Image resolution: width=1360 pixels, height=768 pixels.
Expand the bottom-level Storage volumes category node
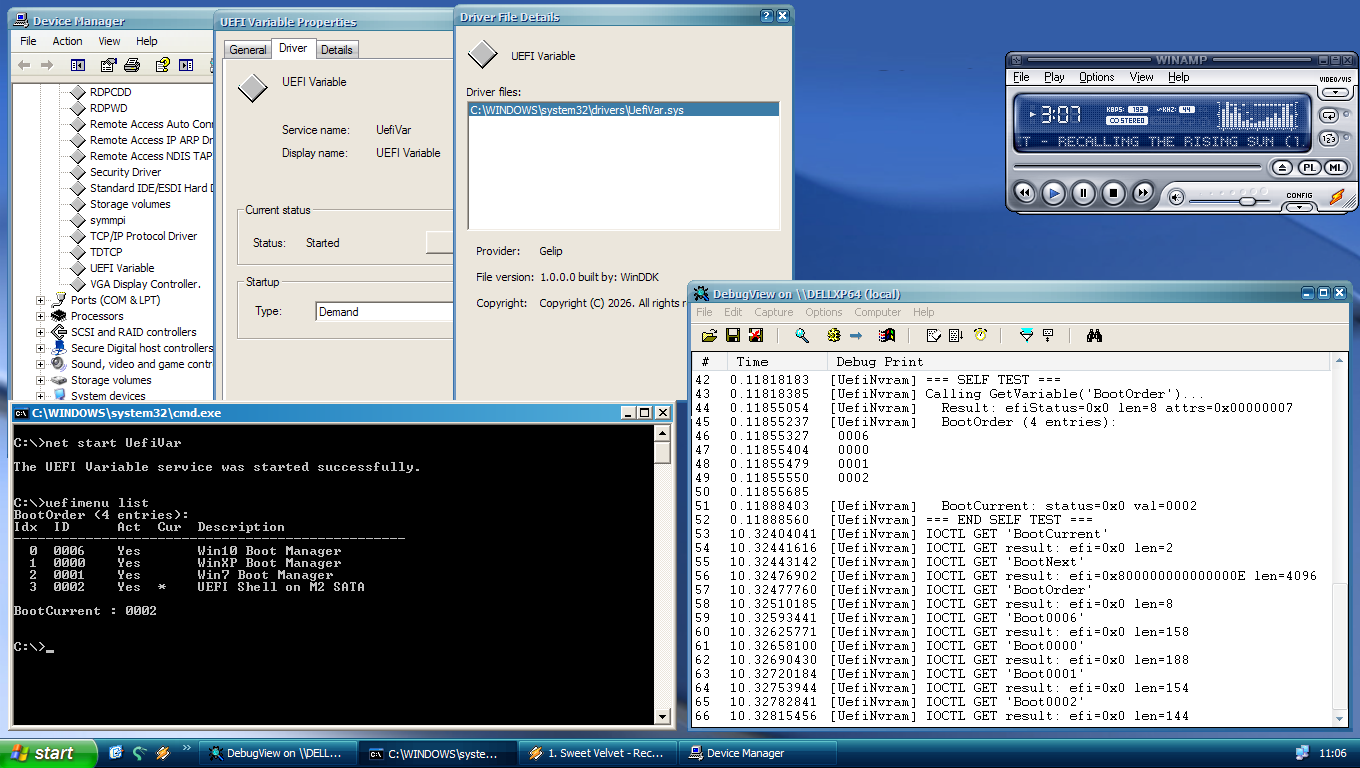[x=41, y=380]
